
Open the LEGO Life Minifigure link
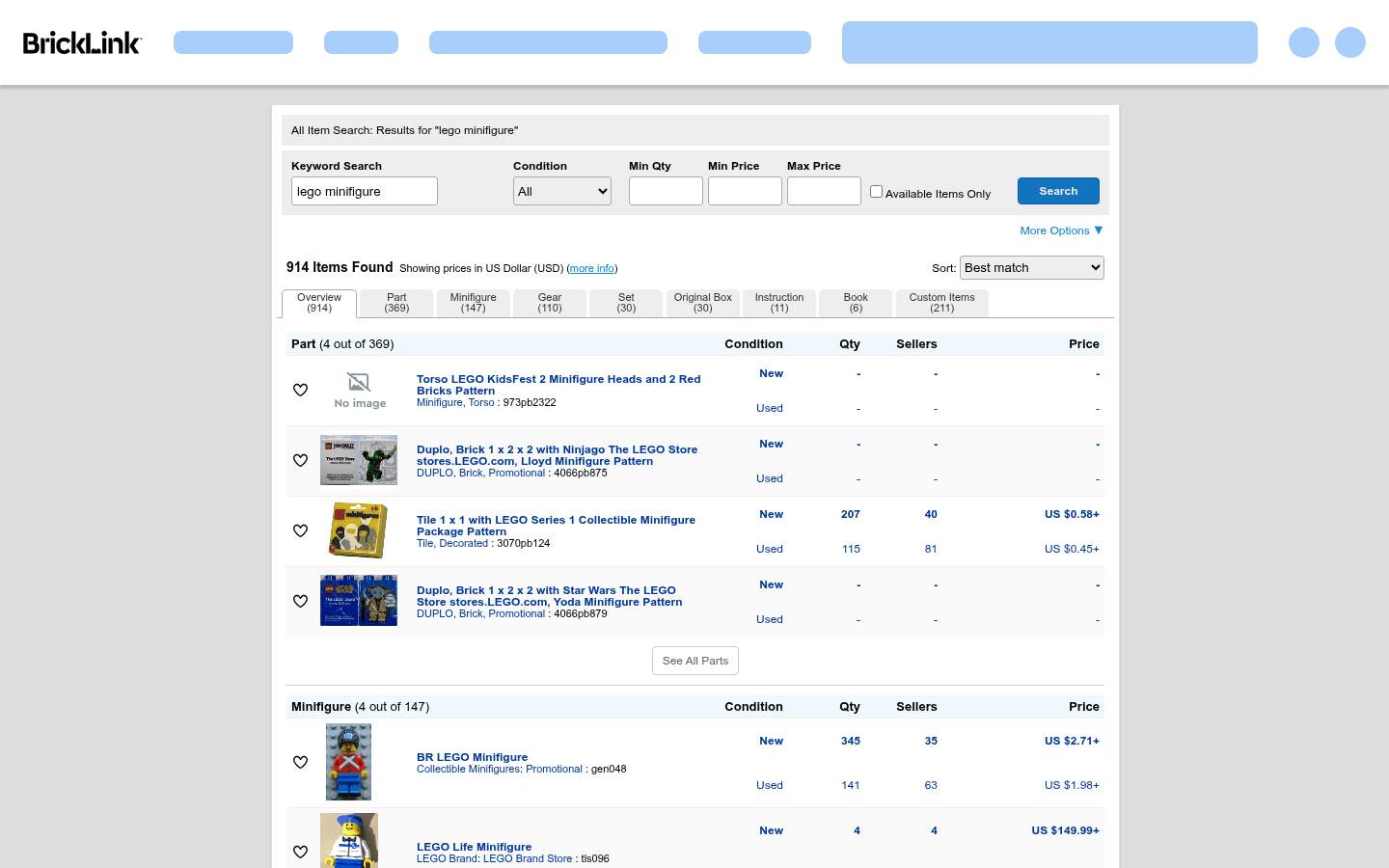pos(474,847)
